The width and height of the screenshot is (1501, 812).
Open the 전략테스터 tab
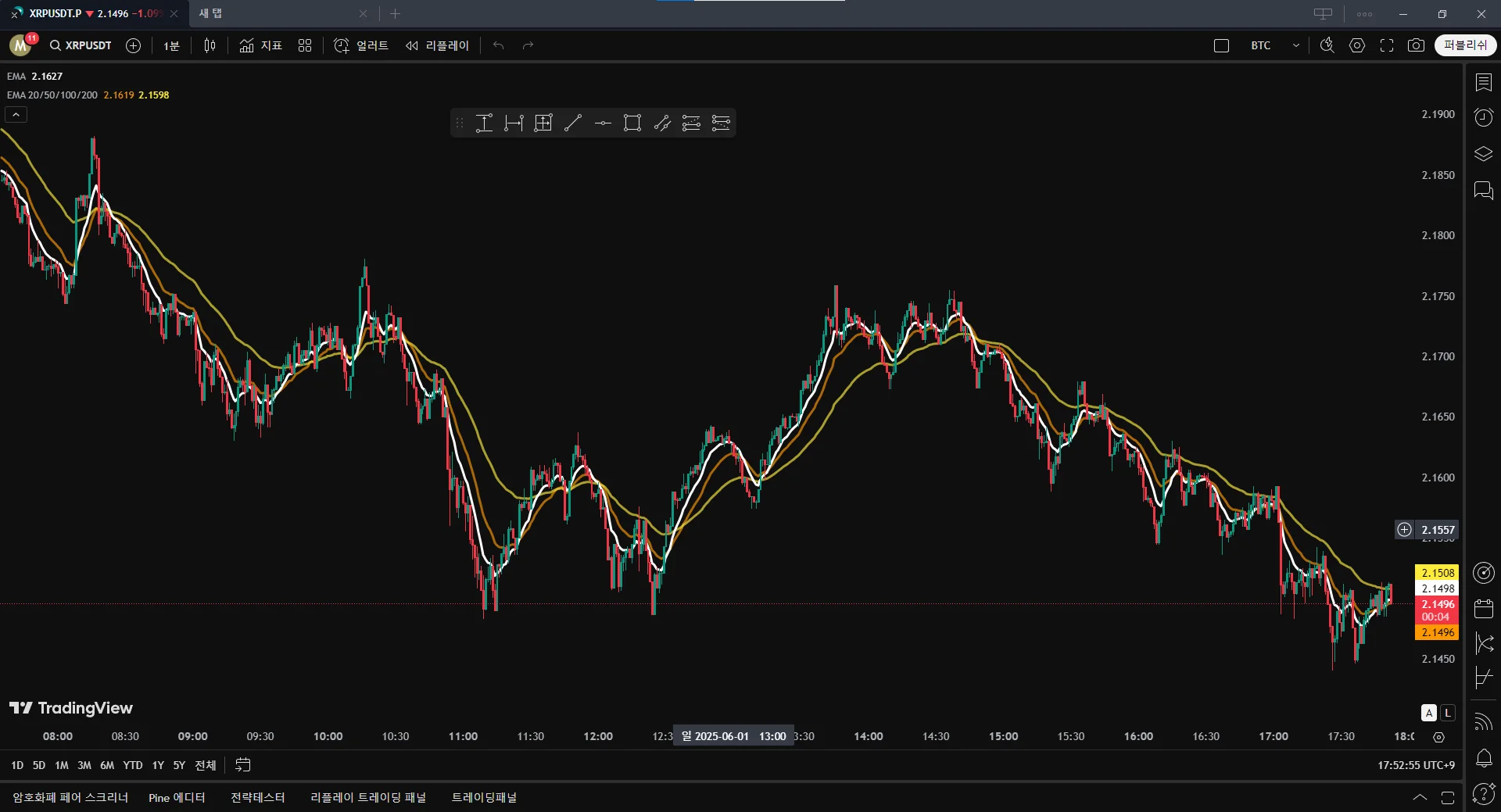click(x=258, y=797)
